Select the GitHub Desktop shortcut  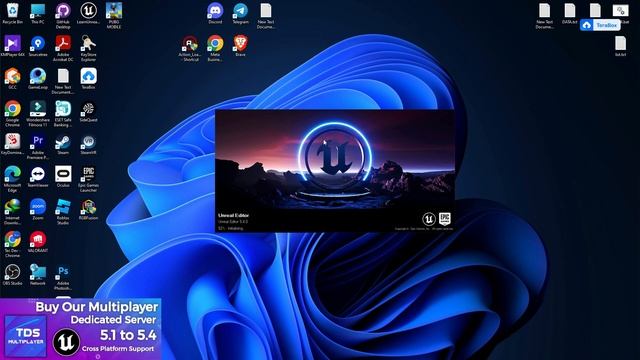click(63, 15)
